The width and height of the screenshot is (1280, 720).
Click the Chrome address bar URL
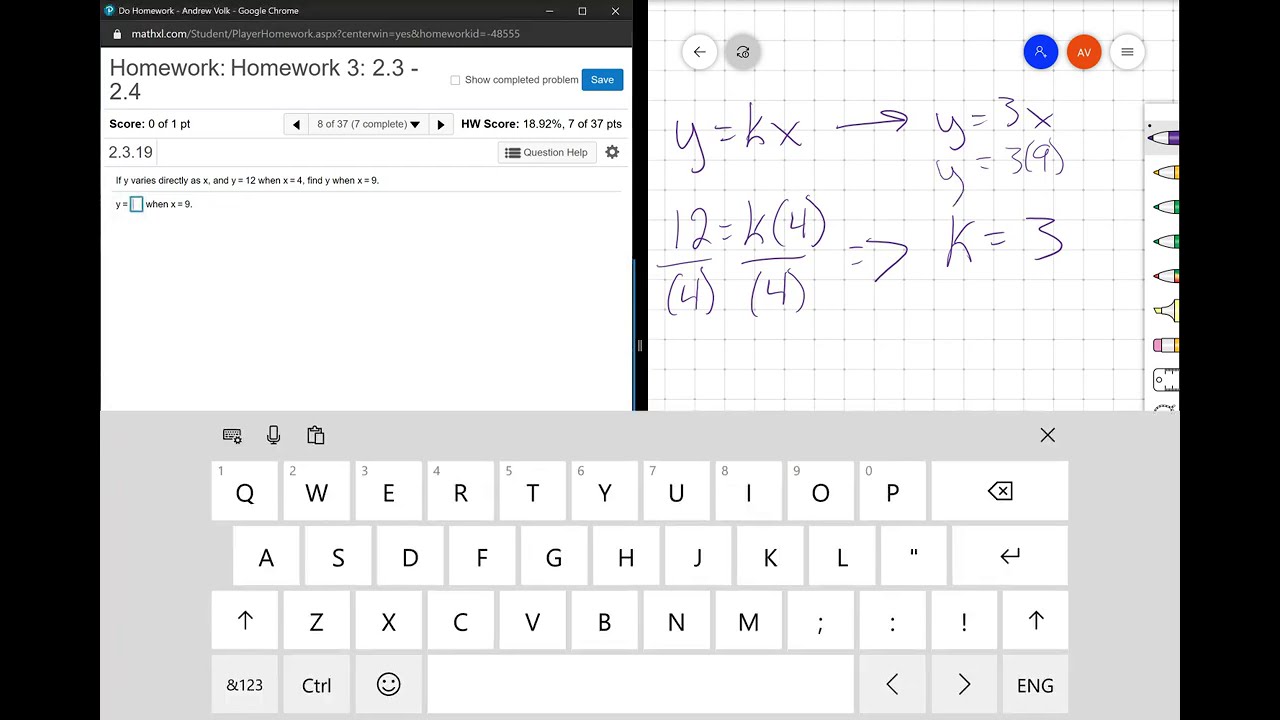(326, 34)
